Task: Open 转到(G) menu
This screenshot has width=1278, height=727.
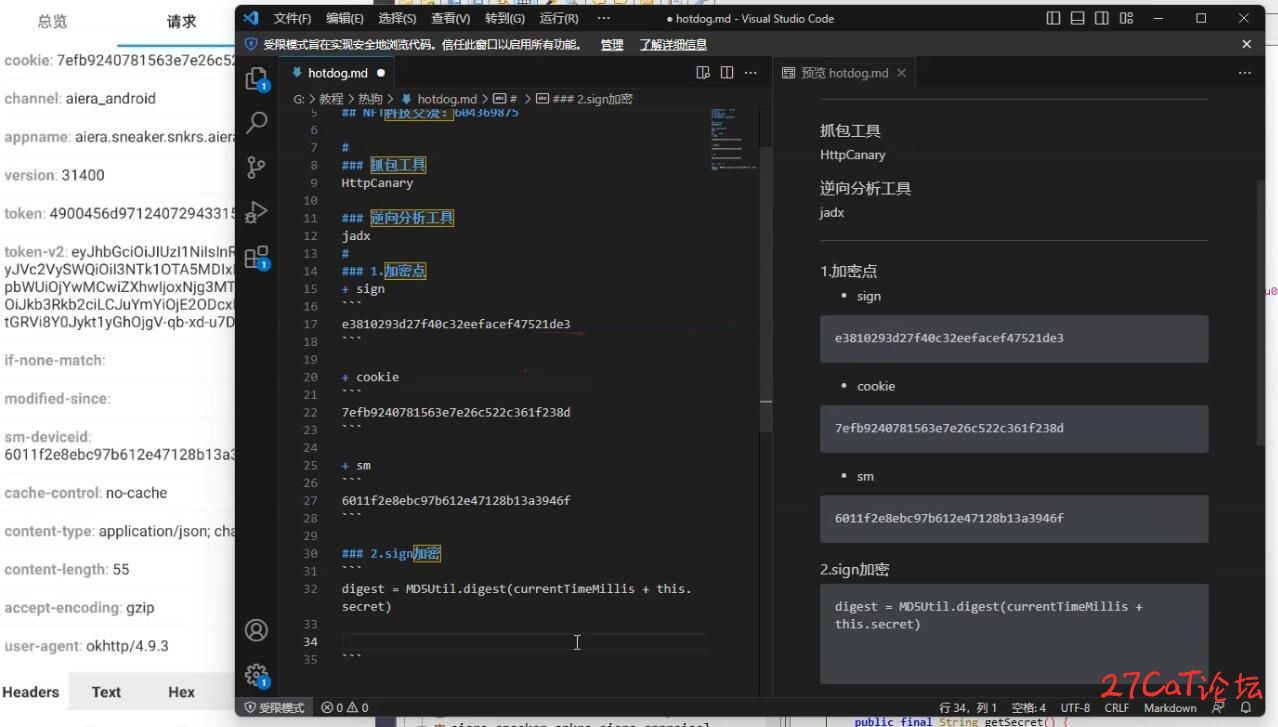Action: (504, 18)
